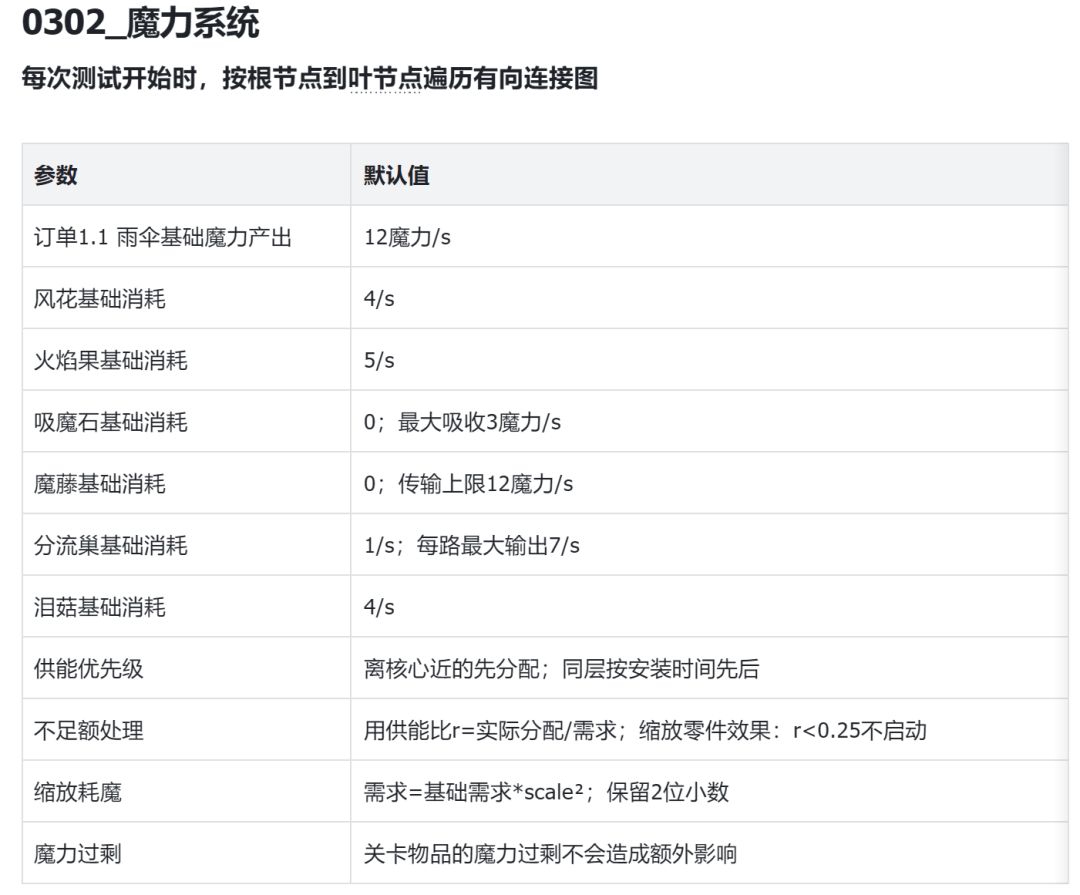Select the "火焰果基础消耗" parameter cell

click(x=186, y=360)
